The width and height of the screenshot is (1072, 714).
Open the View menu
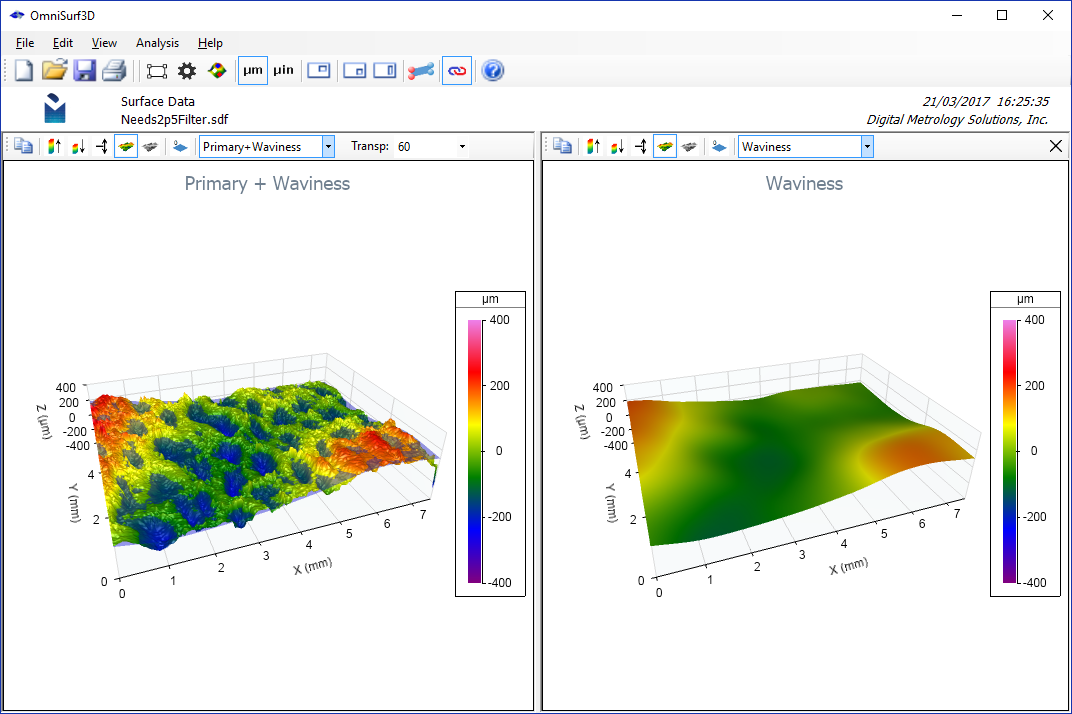pos(104,43)
